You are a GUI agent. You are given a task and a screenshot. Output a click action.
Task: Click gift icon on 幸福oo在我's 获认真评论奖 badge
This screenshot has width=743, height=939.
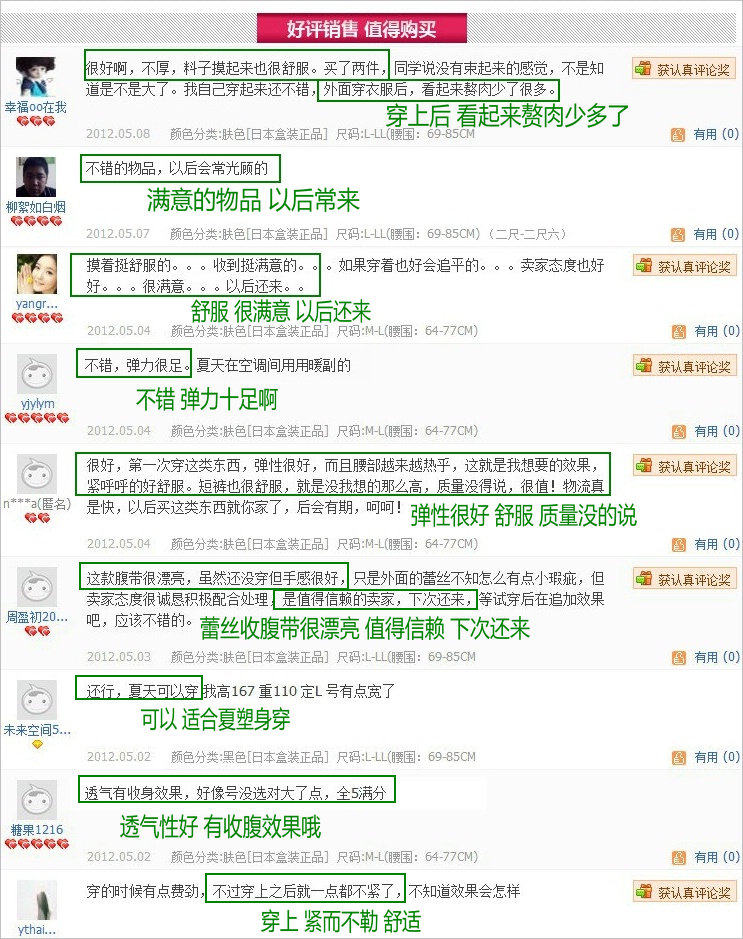coord(643,69)
